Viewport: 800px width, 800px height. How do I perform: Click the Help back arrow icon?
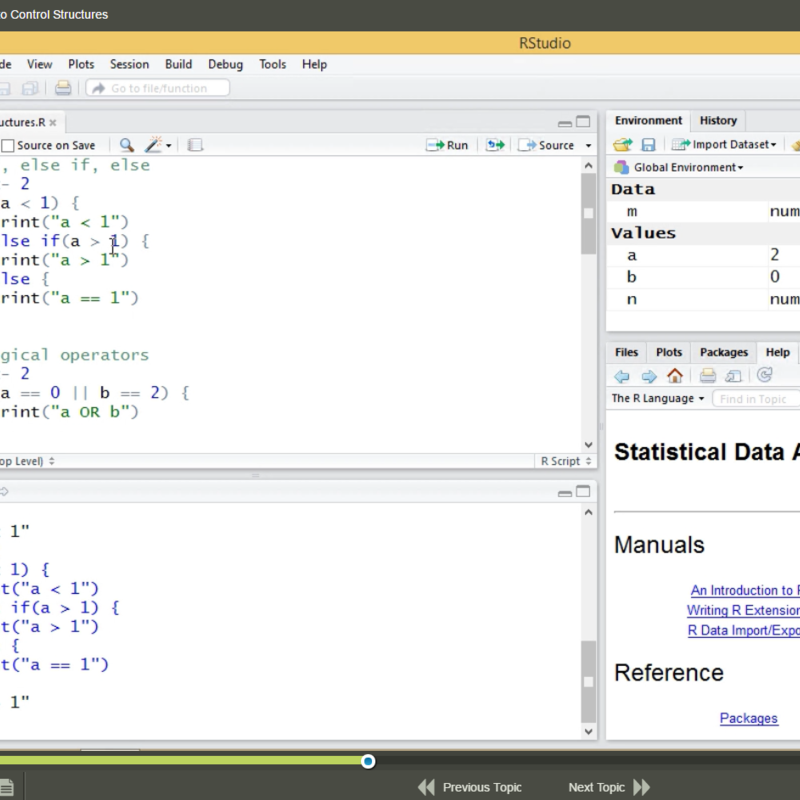click(x=622, y=377)
